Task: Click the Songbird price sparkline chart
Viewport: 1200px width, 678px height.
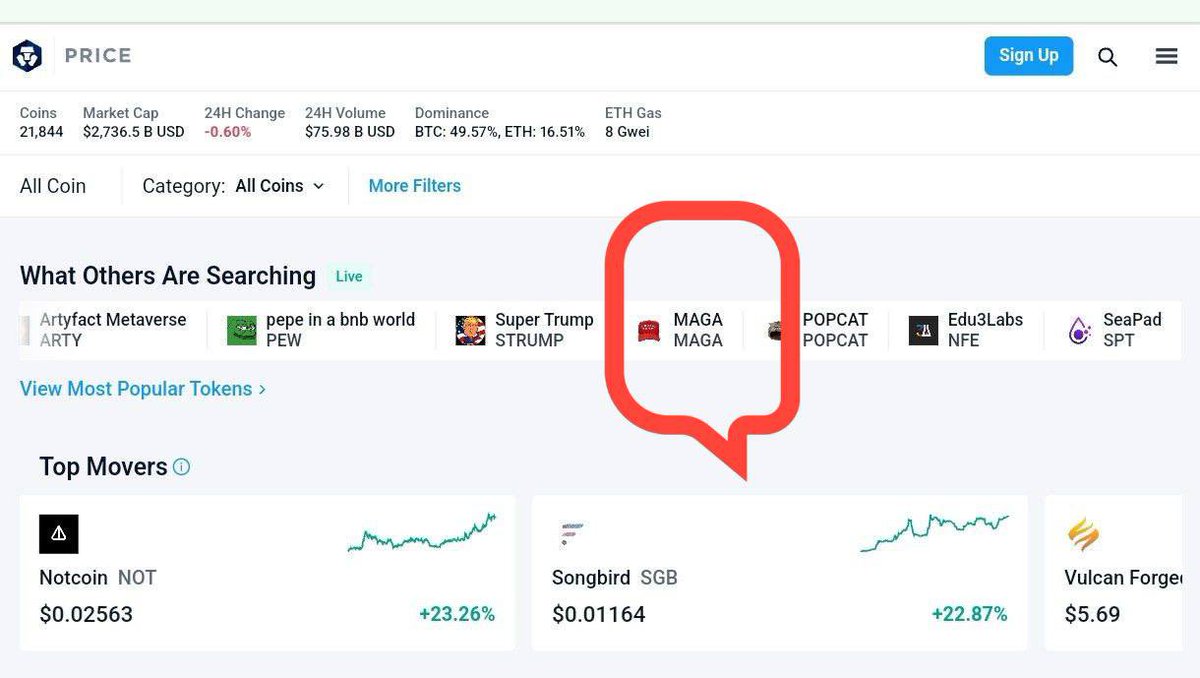Action: tap(935, 530)
